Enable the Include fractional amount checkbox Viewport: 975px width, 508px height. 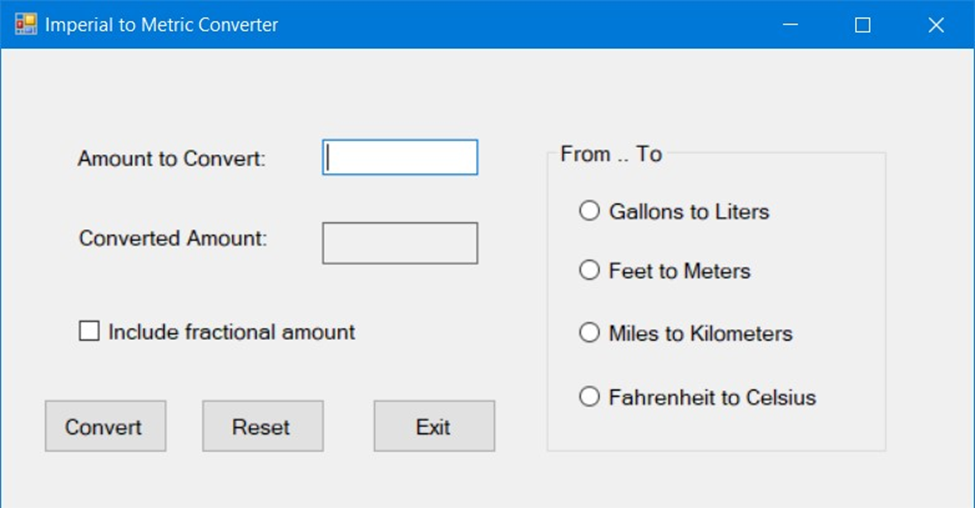click(x=90, y=331)
